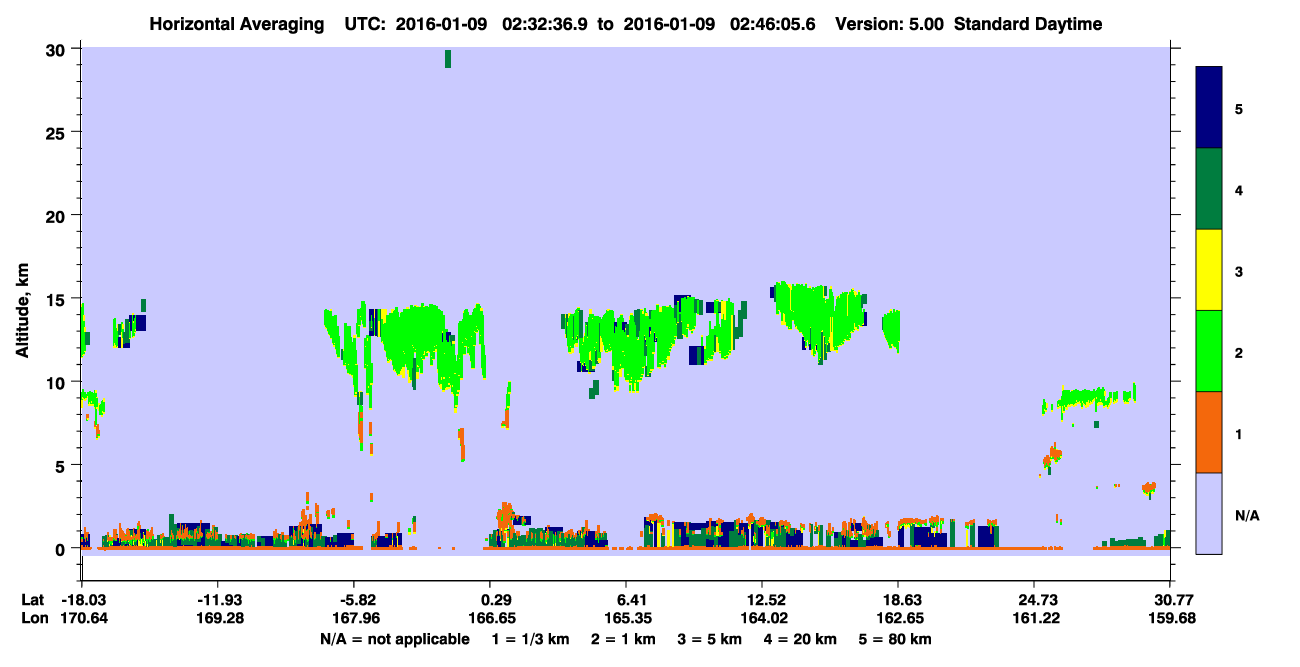Click the latitude value 18.63
Screen dimensions: 1300x667
click(x=902, y=600)
